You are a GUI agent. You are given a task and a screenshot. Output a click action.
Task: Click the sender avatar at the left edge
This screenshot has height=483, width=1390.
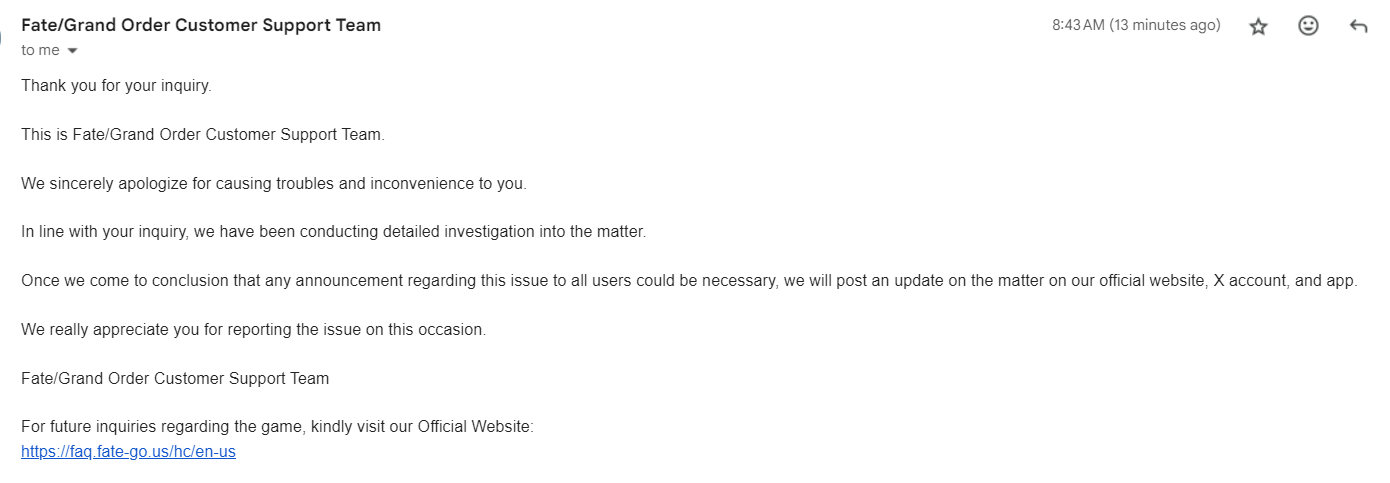coord(2,30)
